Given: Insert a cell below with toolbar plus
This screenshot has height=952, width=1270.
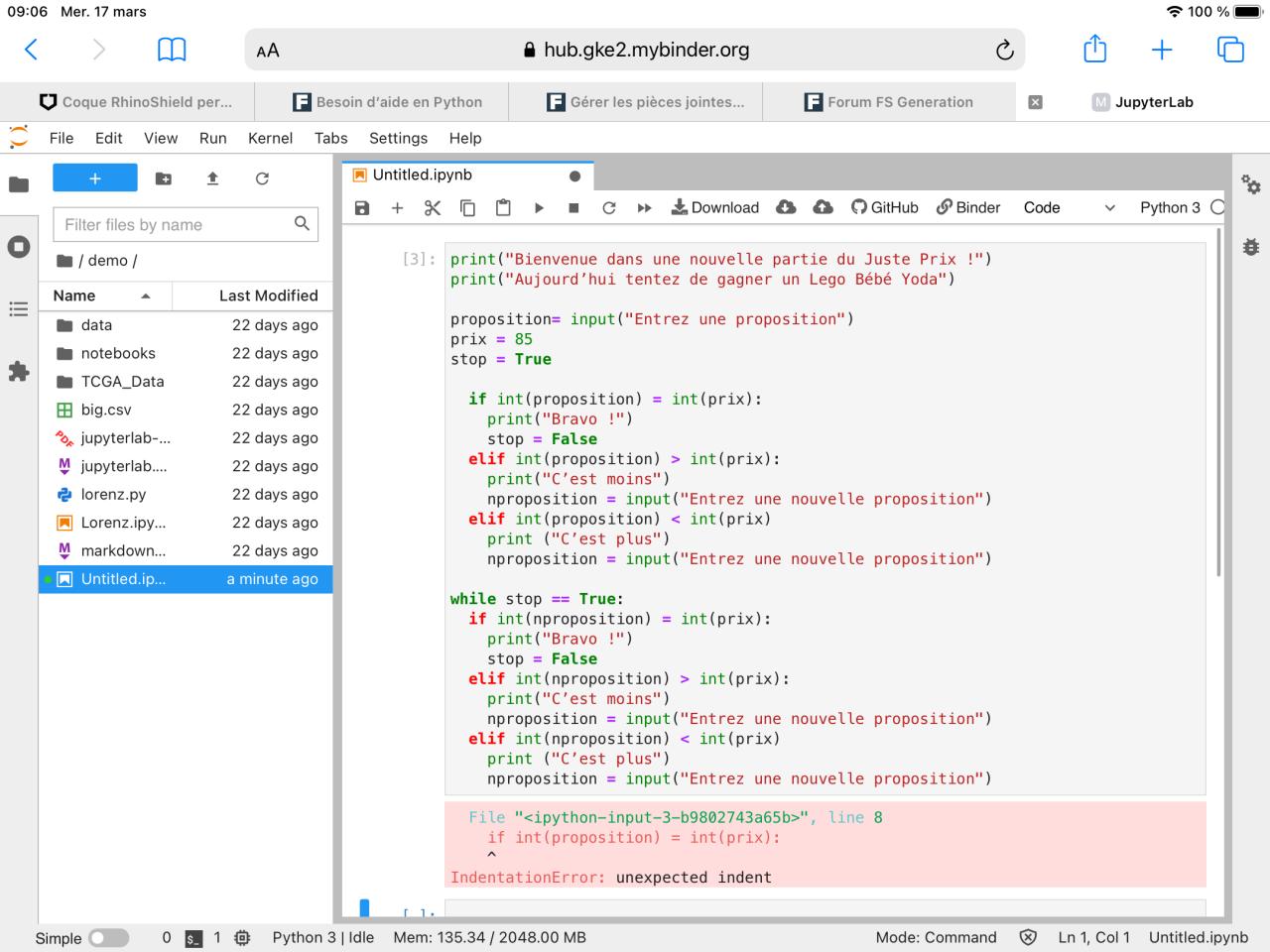Looking at the screenshot, I should (397, 207).
